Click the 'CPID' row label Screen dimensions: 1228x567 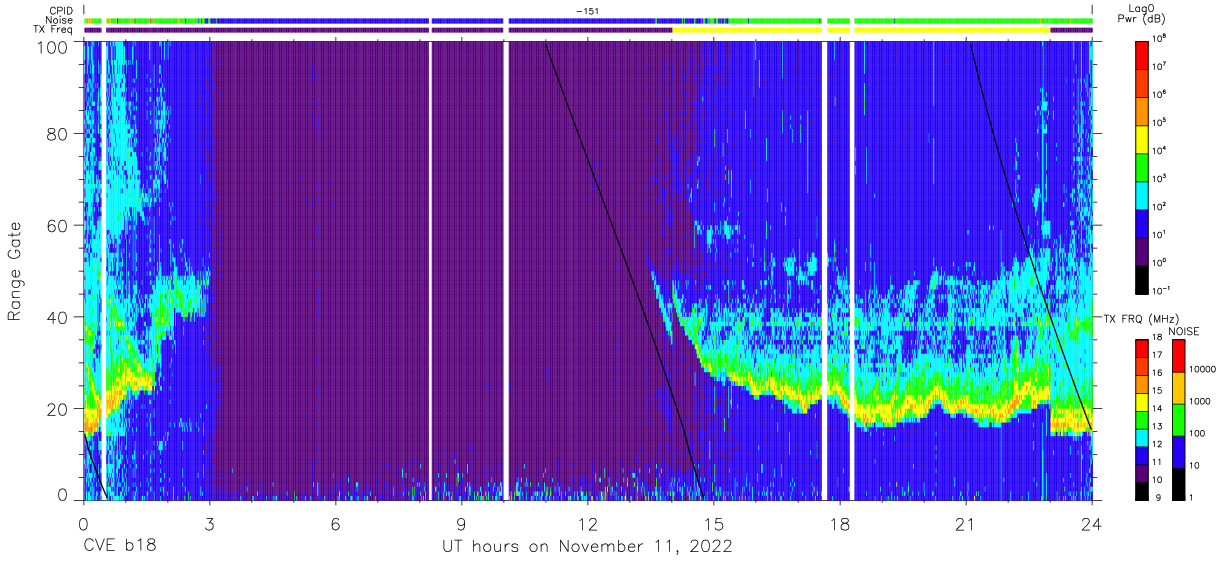(x=62, y=11)
